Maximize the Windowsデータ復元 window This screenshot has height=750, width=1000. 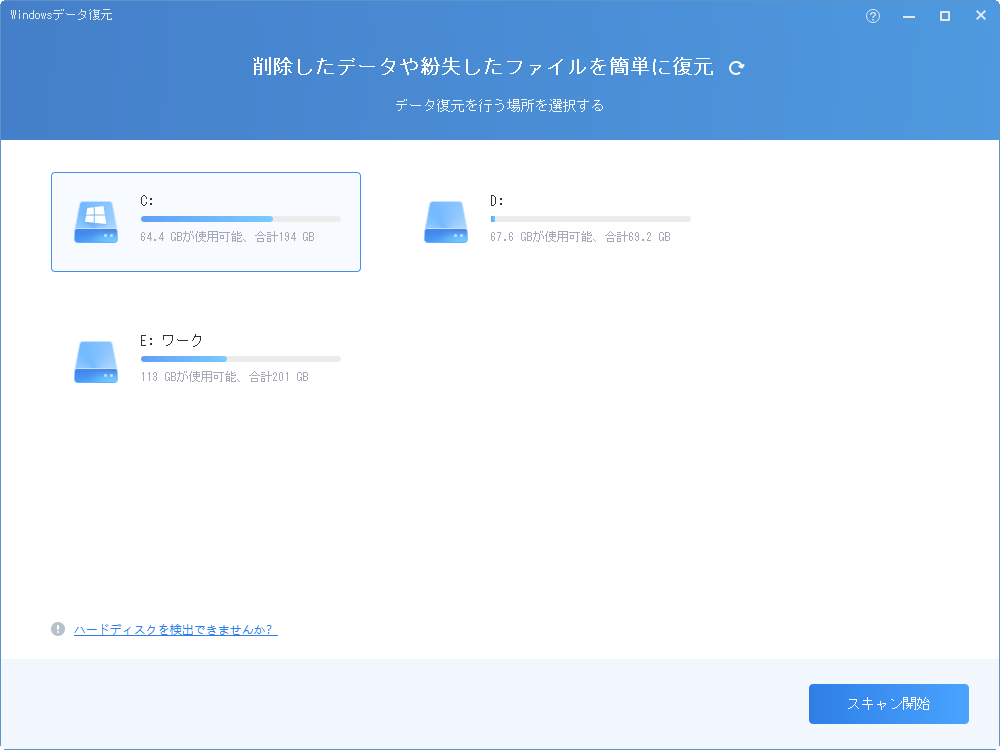pyautogui.click(x=945, y=16)
